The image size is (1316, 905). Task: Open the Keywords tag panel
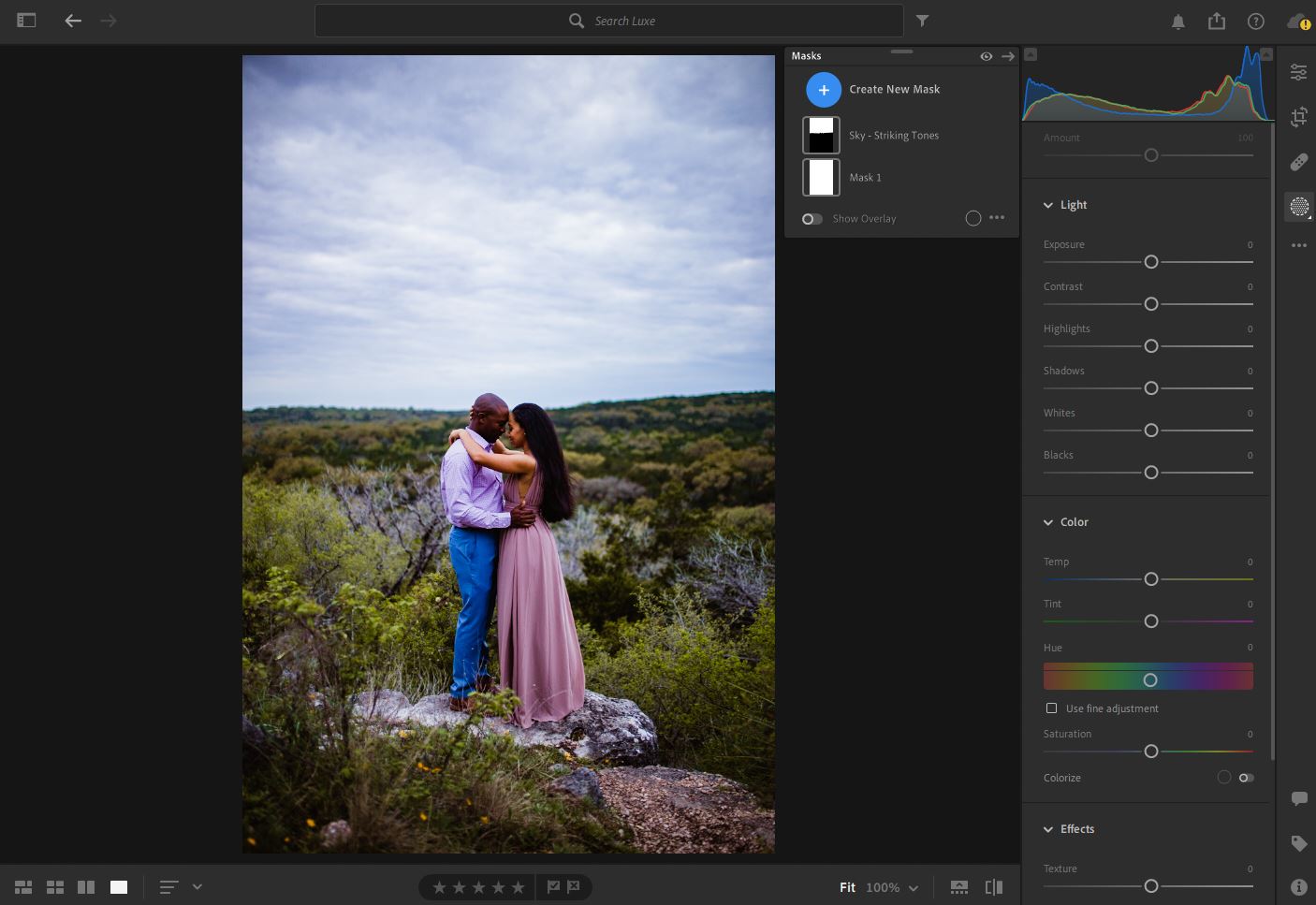point(1298,843)
